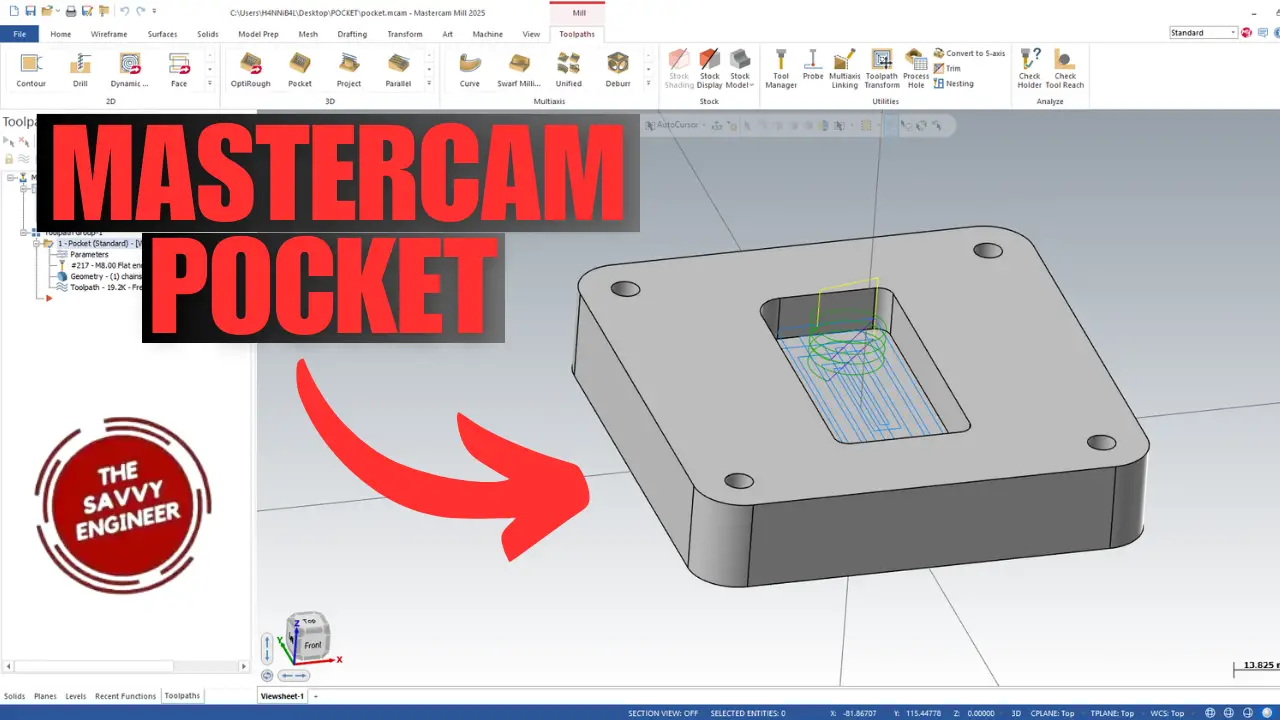
Task: Click WCS: Top in the status bar
Action: (1168, 713)
